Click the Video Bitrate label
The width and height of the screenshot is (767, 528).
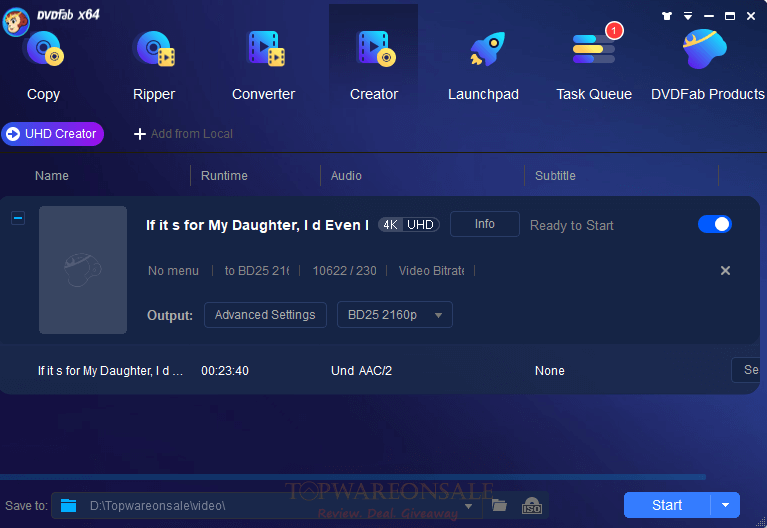[431, 271]
